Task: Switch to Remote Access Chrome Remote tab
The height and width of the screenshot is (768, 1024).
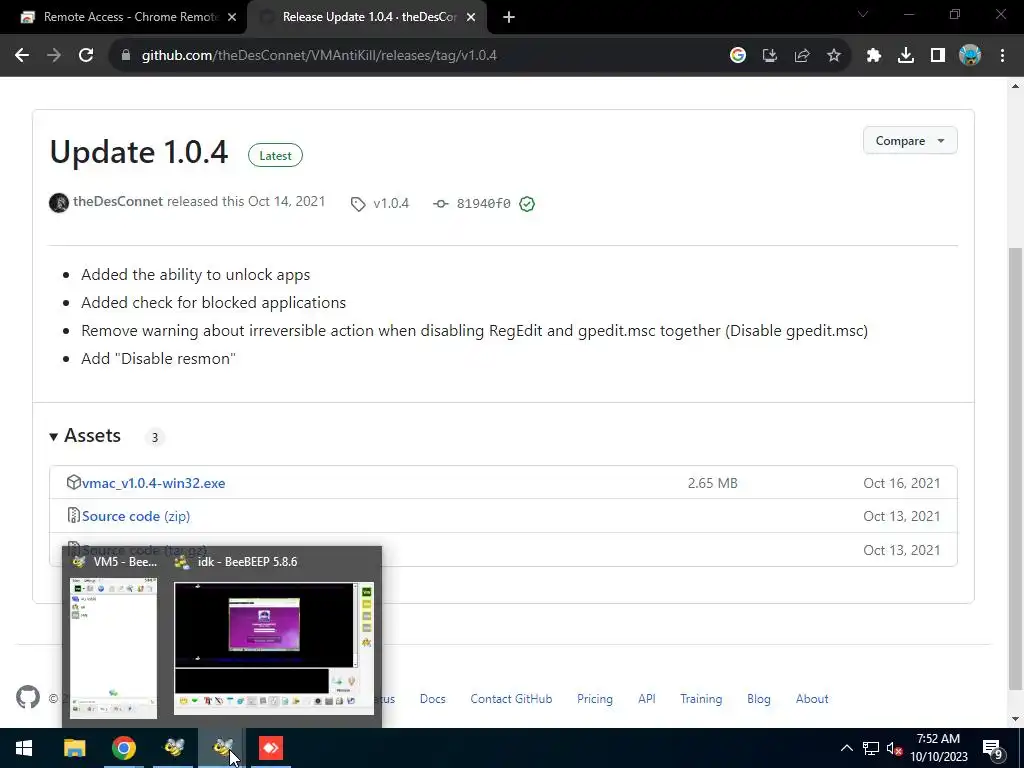Action: [x=124, y=18]
